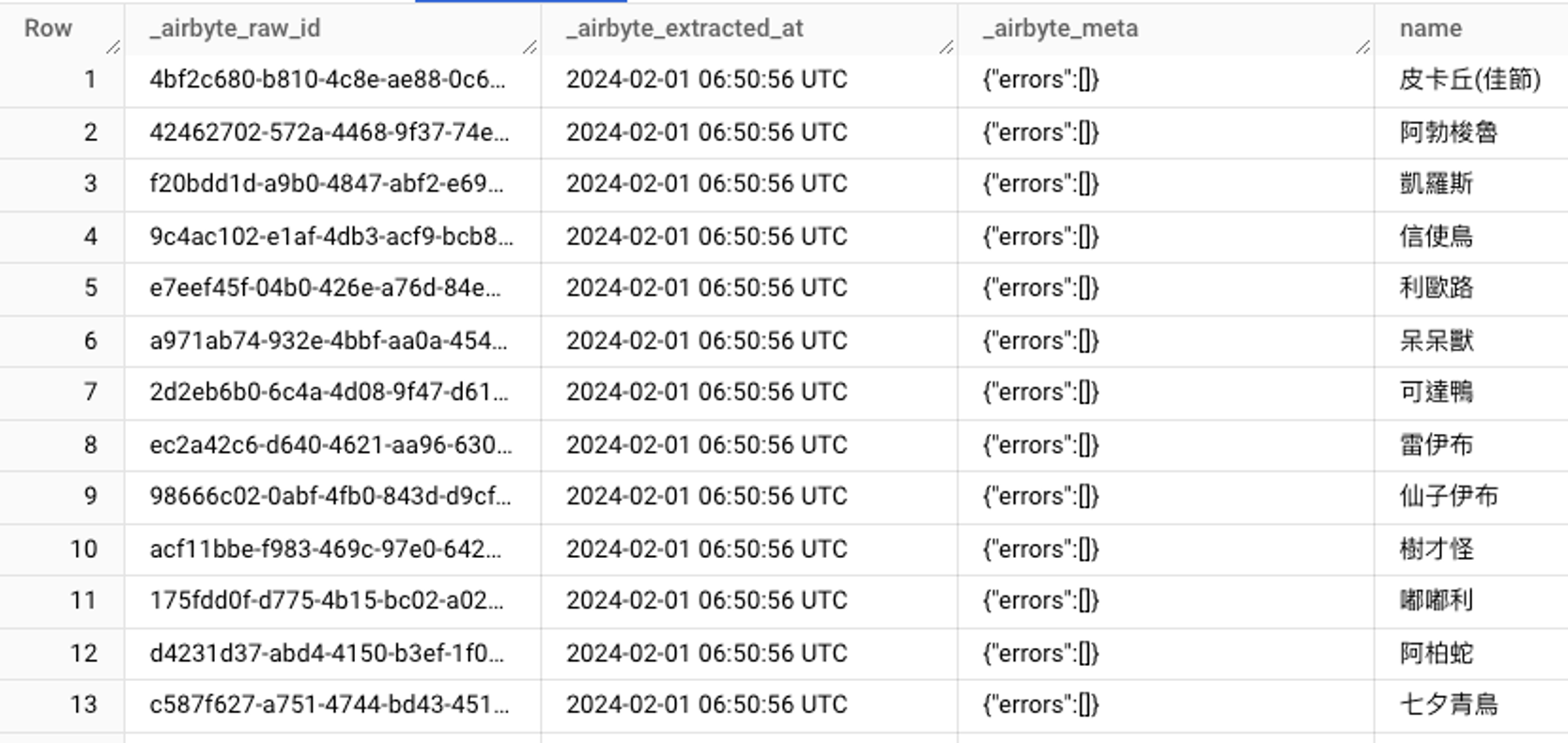The width and height of the screenshot is (1568, 743).
Task: Select the raw ID cell starting with ec2a42c6
Action: pos(331,444)
